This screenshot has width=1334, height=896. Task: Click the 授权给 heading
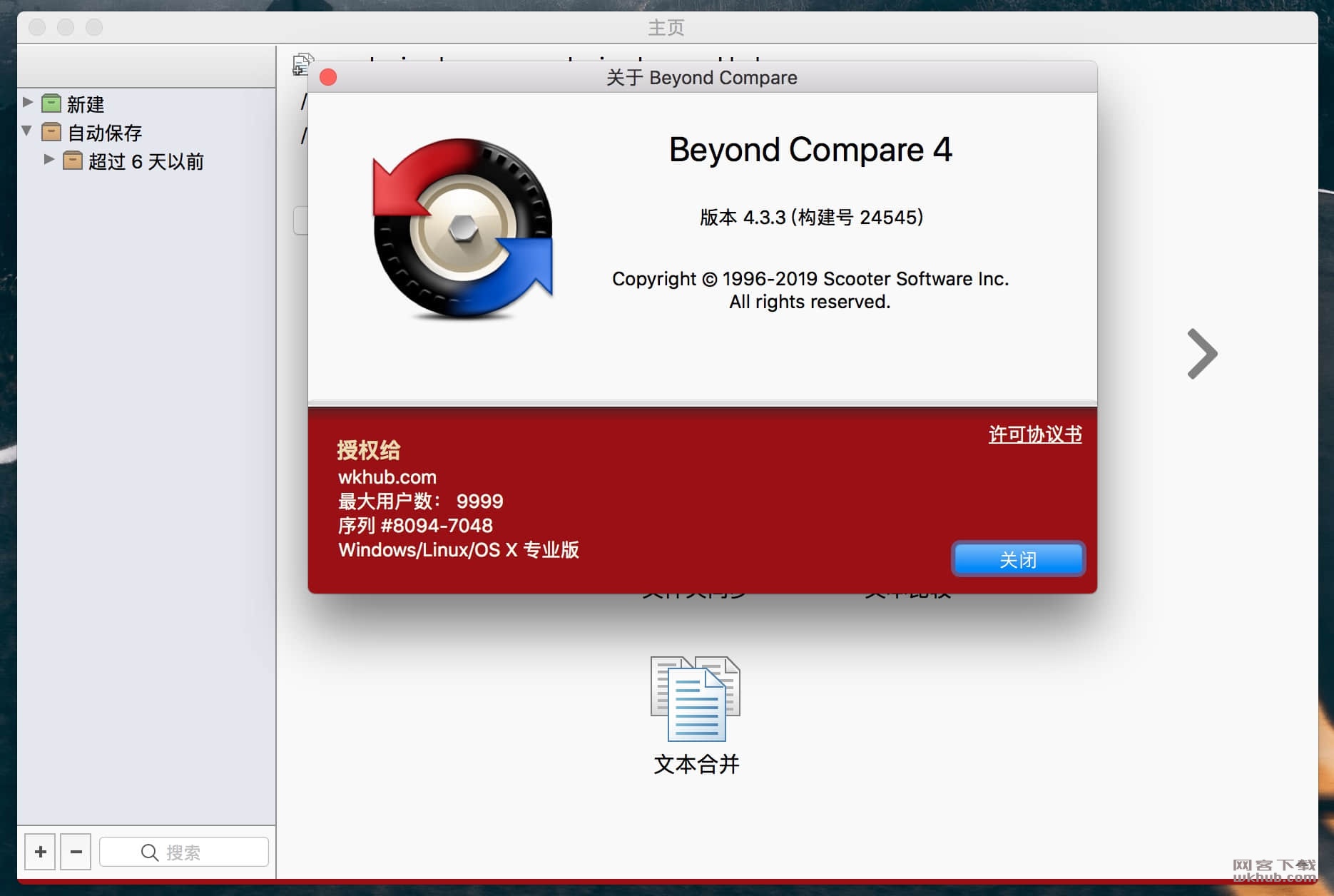point(369,450)
